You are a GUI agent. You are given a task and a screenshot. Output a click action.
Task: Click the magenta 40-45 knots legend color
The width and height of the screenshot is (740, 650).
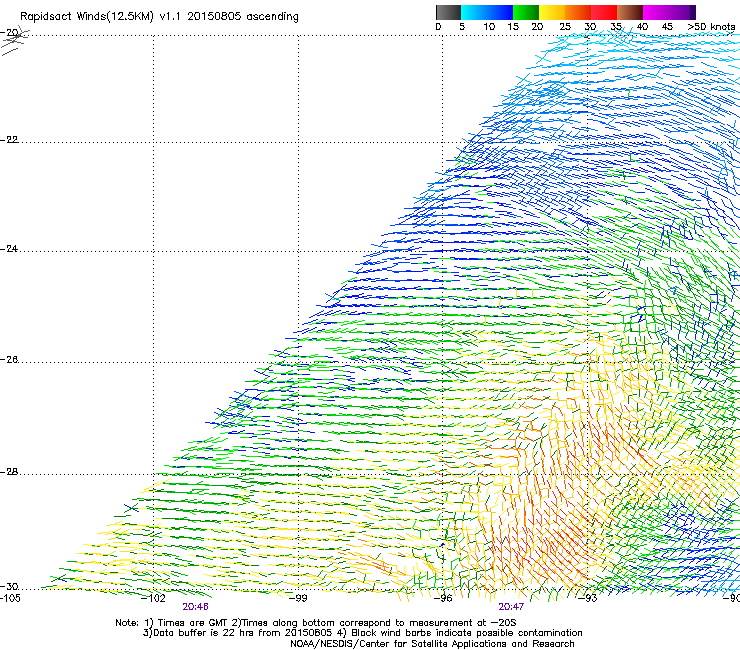pyautogui.click(x=656, y=12)
